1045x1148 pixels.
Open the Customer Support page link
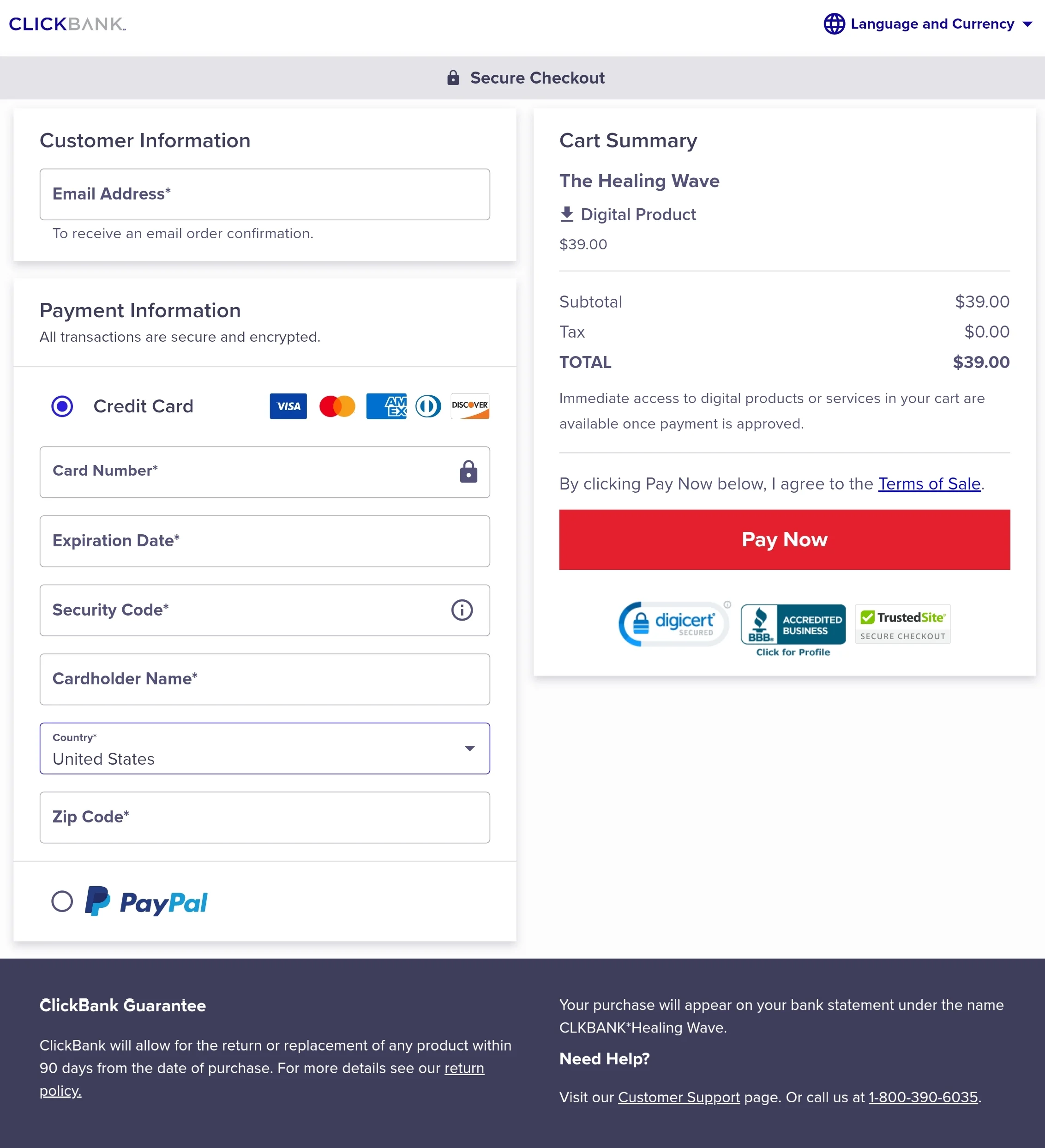coord(679,1097)
